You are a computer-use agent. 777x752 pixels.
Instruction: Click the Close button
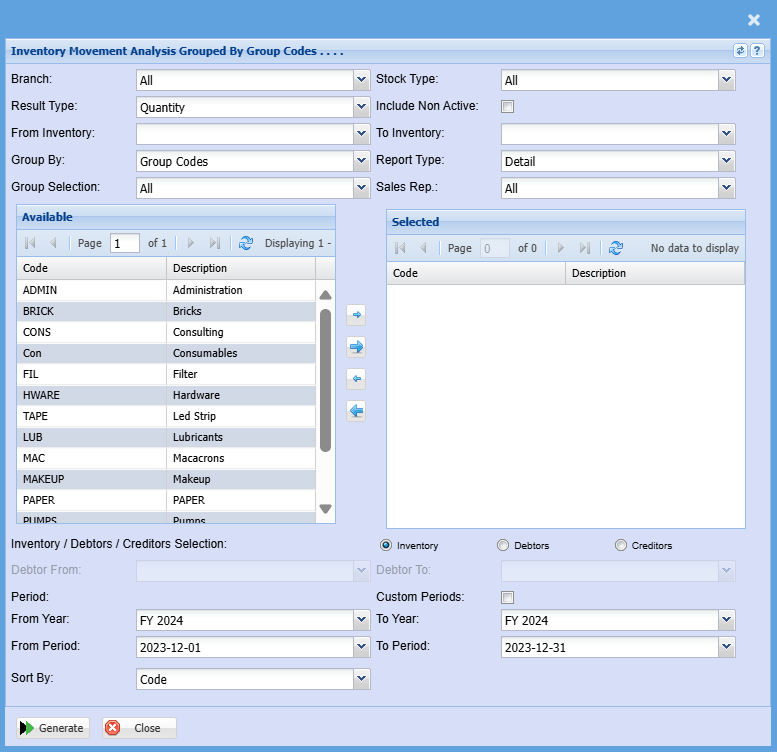(139, 728)
